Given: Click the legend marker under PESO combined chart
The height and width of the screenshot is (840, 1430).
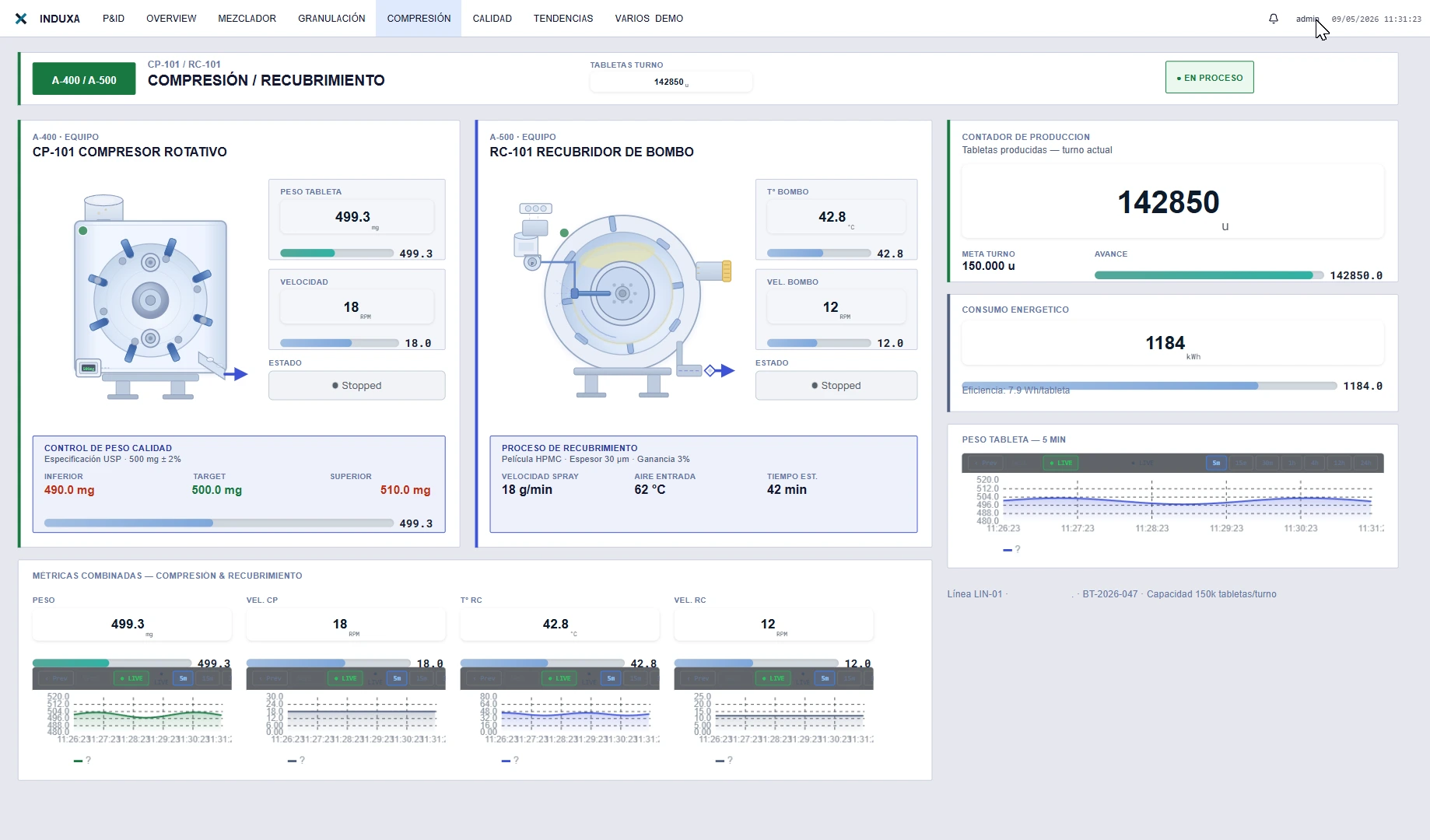Looking at the screenshot, I should [78, 761].
